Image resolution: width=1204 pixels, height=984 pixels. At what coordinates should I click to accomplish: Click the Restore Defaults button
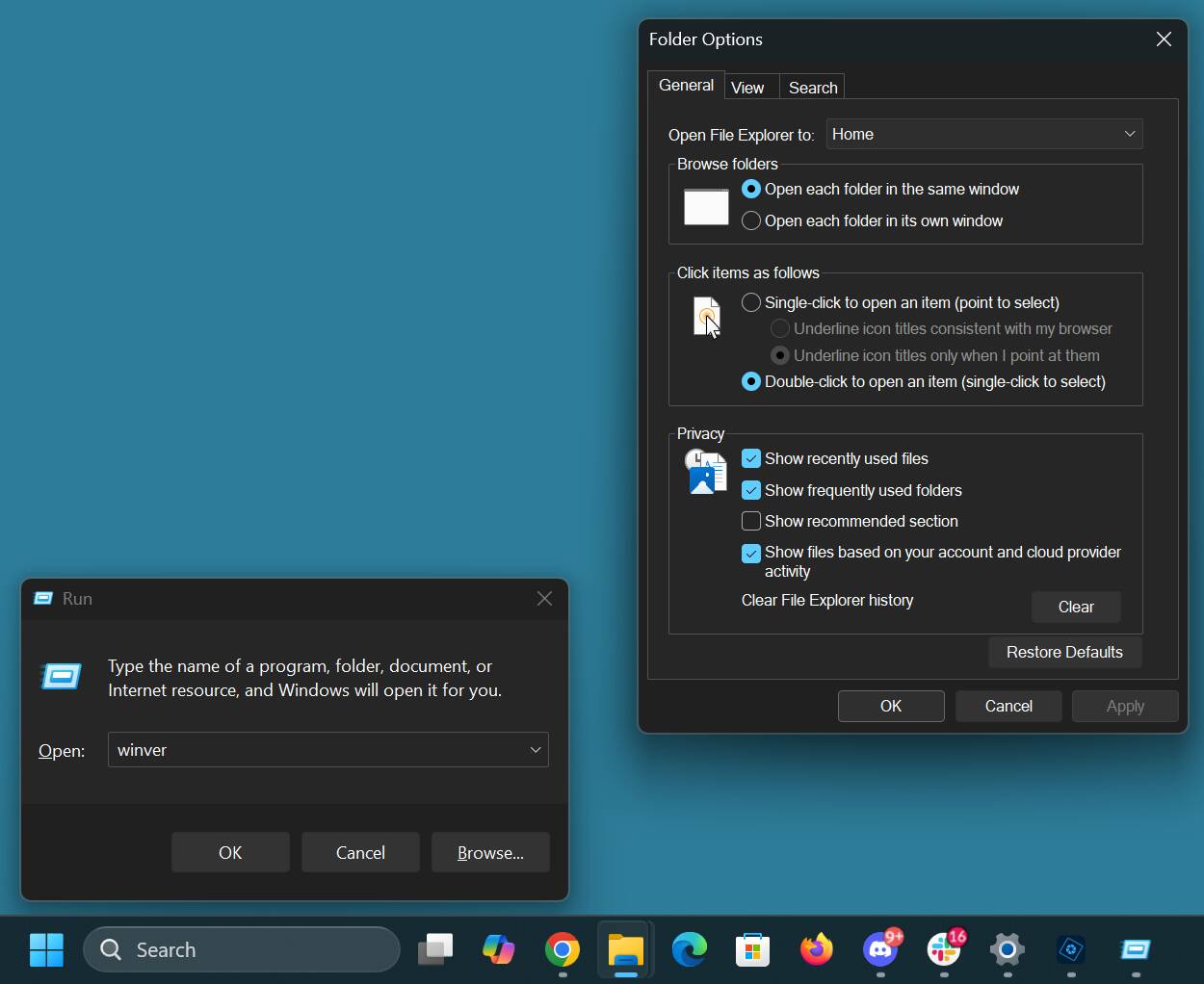tap(1064, 652)
